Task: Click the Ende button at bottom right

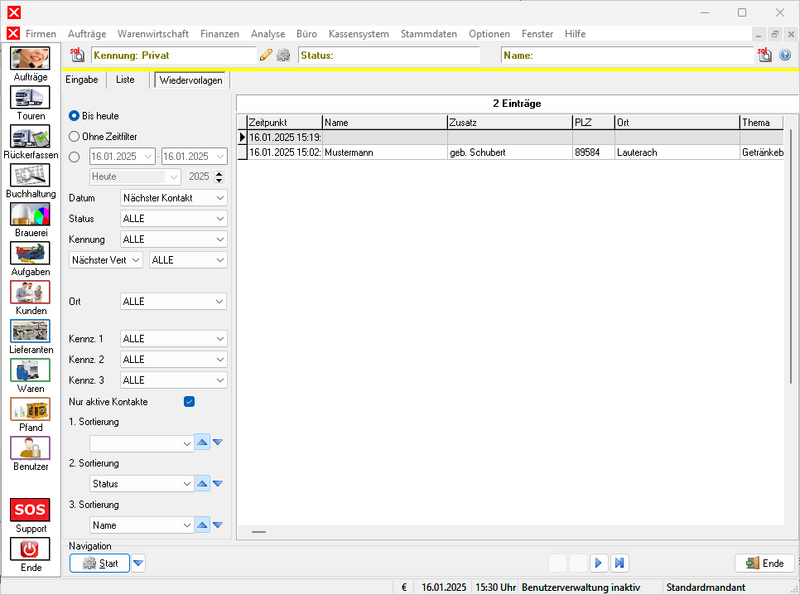Action: (x=765, y=563)
